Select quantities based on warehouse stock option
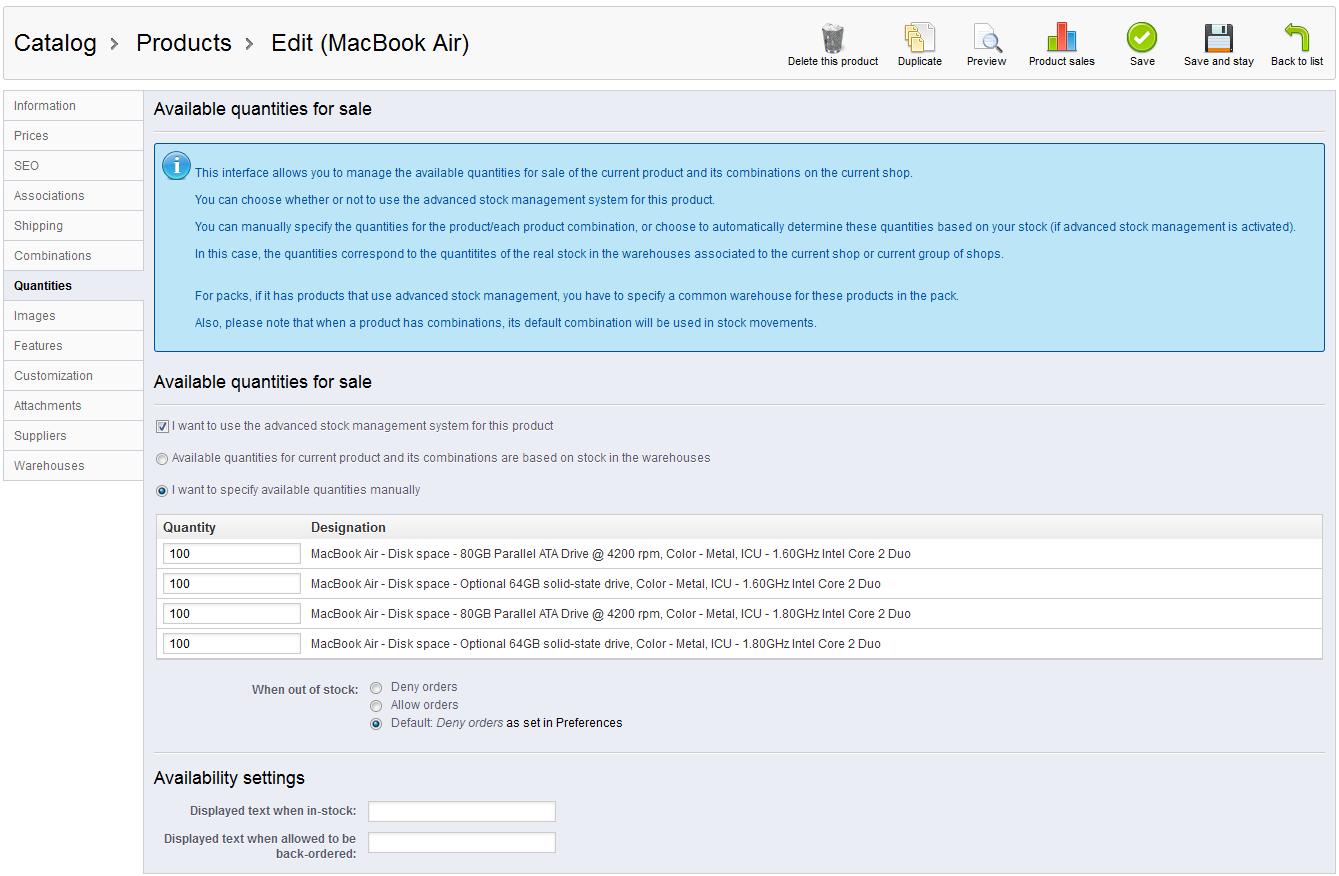1339x876 pixels. click(x=162, y=458)
